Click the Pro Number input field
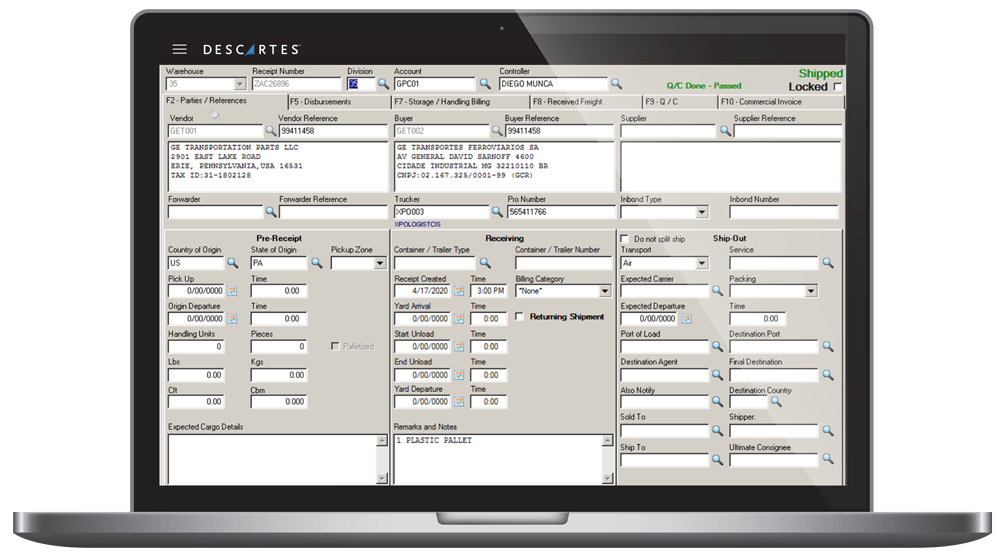This screenshot has width=1000, height=557. pyautogui.click(x=560, y=212)
